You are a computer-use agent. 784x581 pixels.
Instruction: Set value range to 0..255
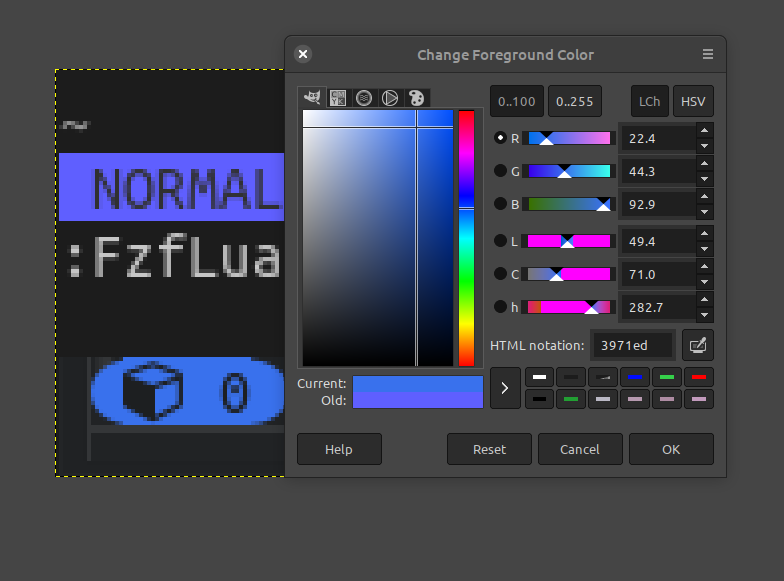click(574, 102)
